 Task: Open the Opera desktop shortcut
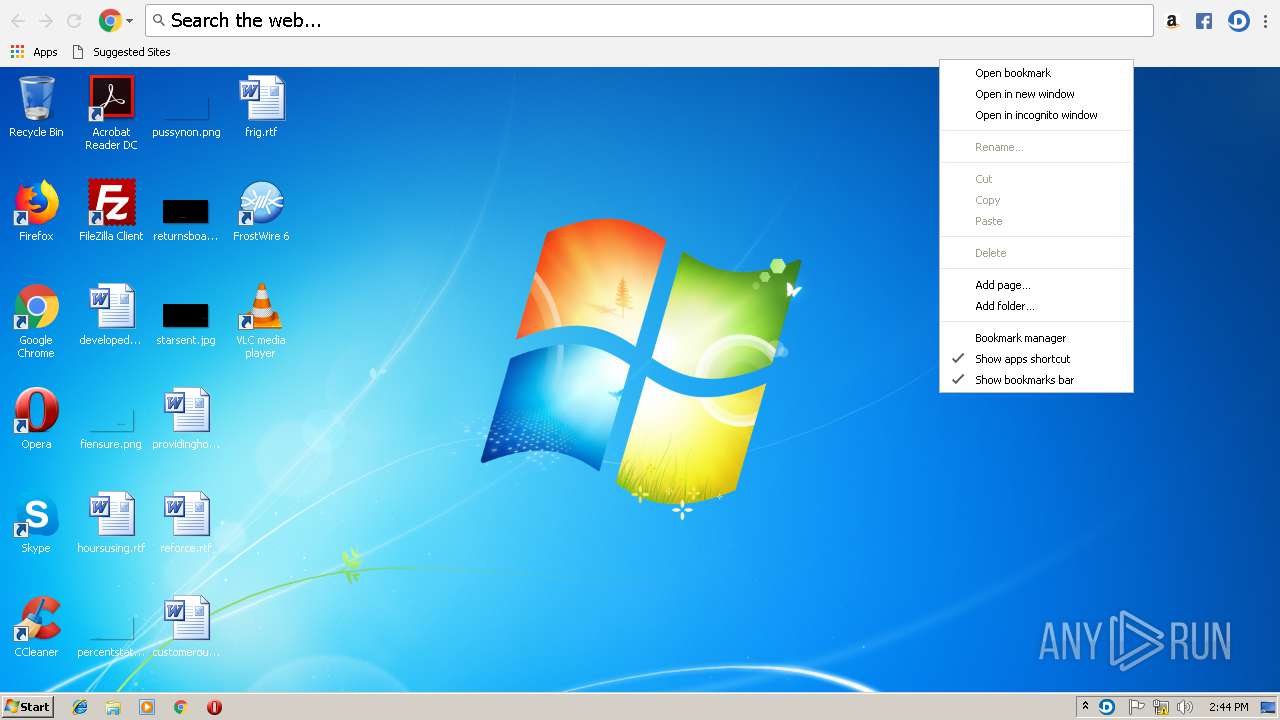(x=36, y=419)
